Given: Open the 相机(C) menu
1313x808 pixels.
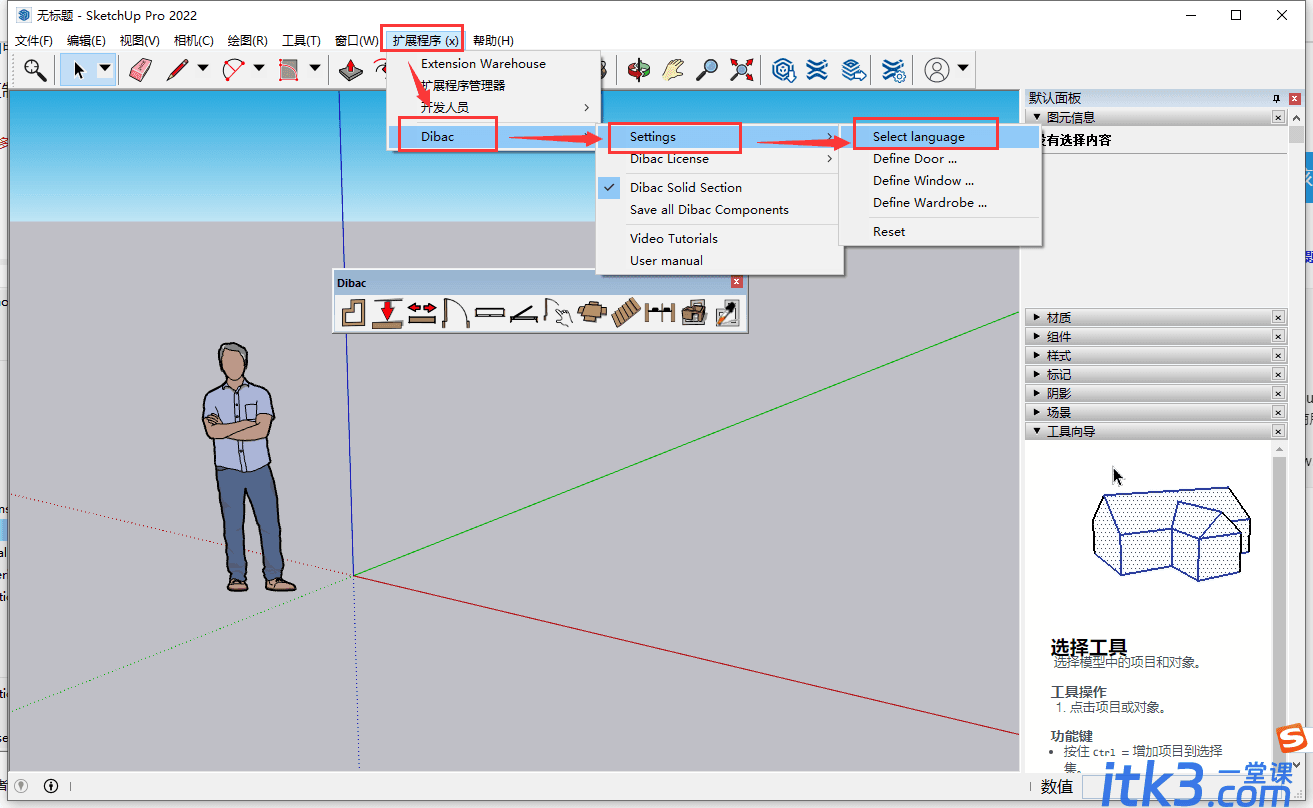Looking at the screenshot, I should (x=193, y=40).
